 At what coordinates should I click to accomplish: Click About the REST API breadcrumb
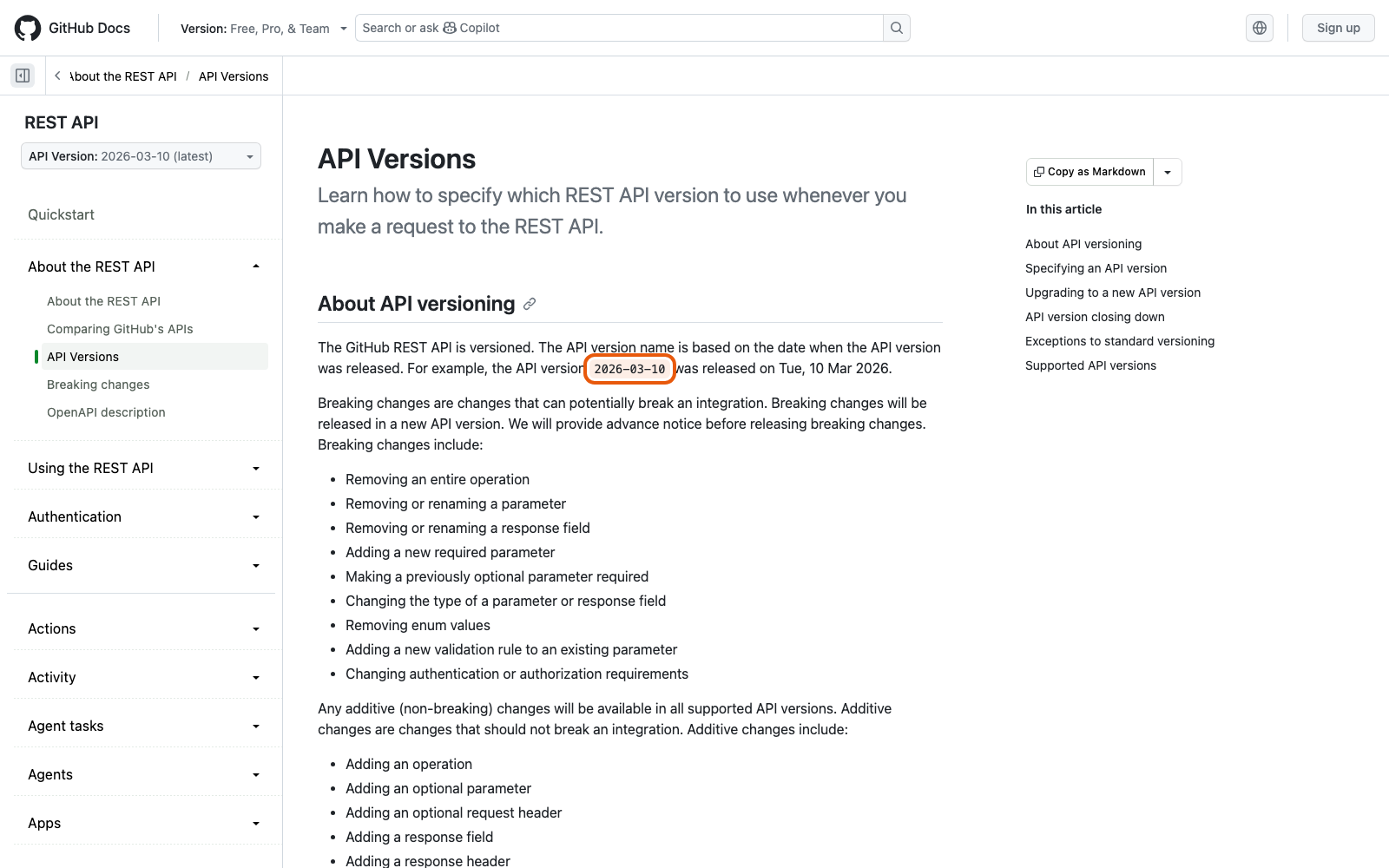click(123, 76)
